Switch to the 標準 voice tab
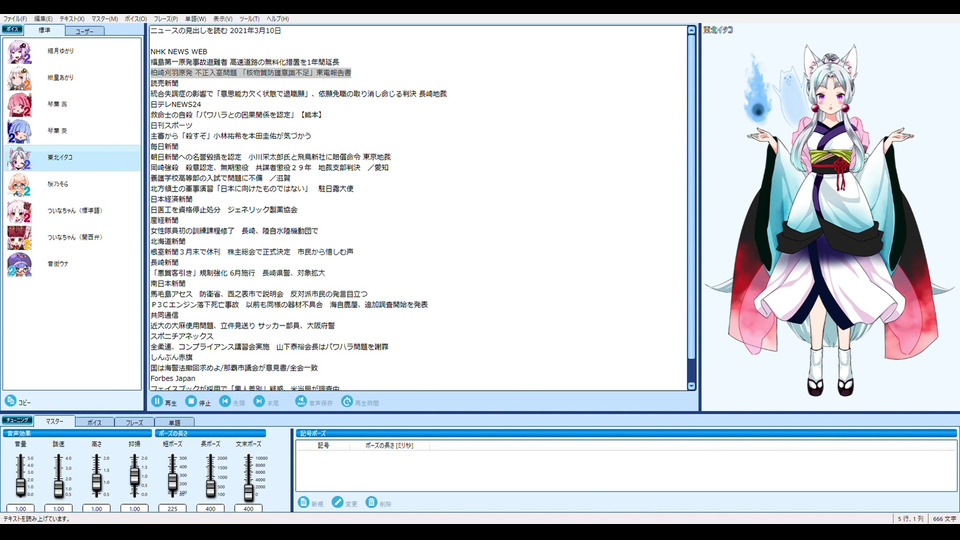The image size is (960, 540). click(x=45, y=30)
